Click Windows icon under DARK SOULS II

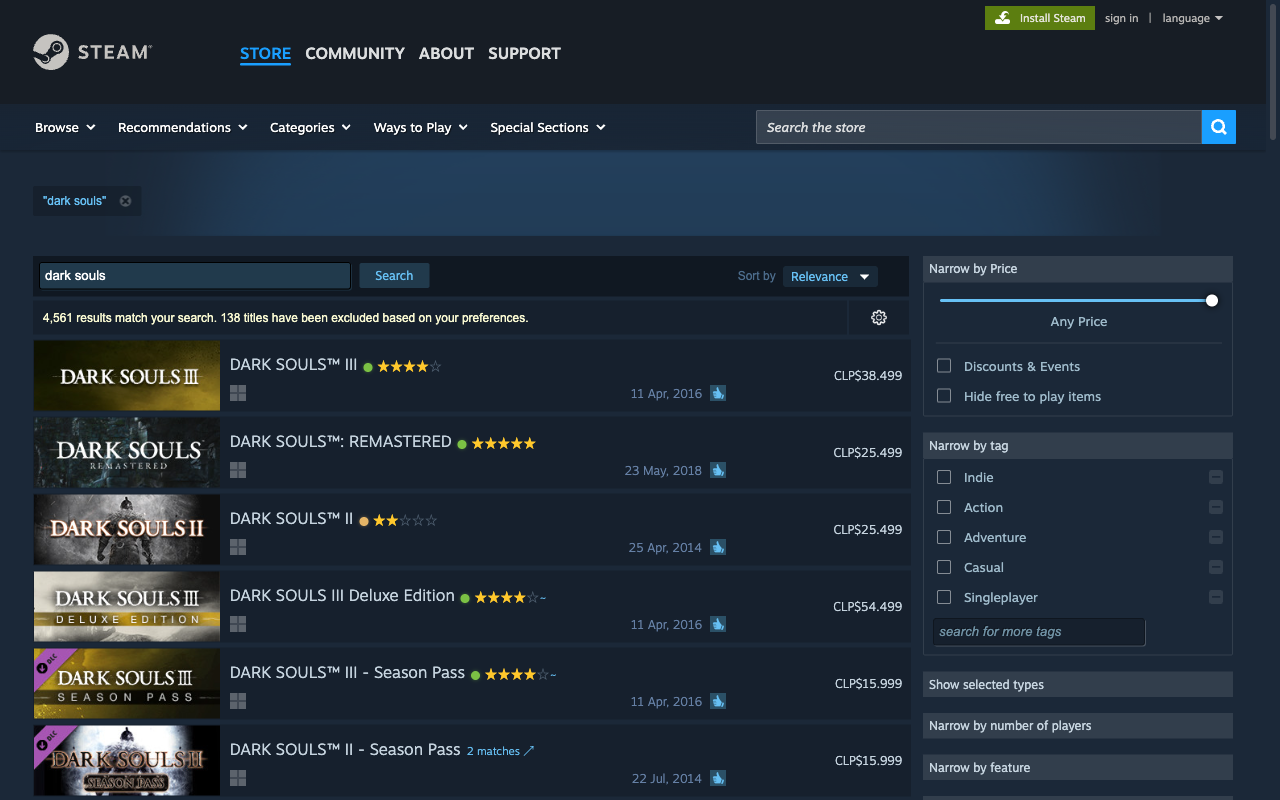pyautogui.click(x=238, y=547)
